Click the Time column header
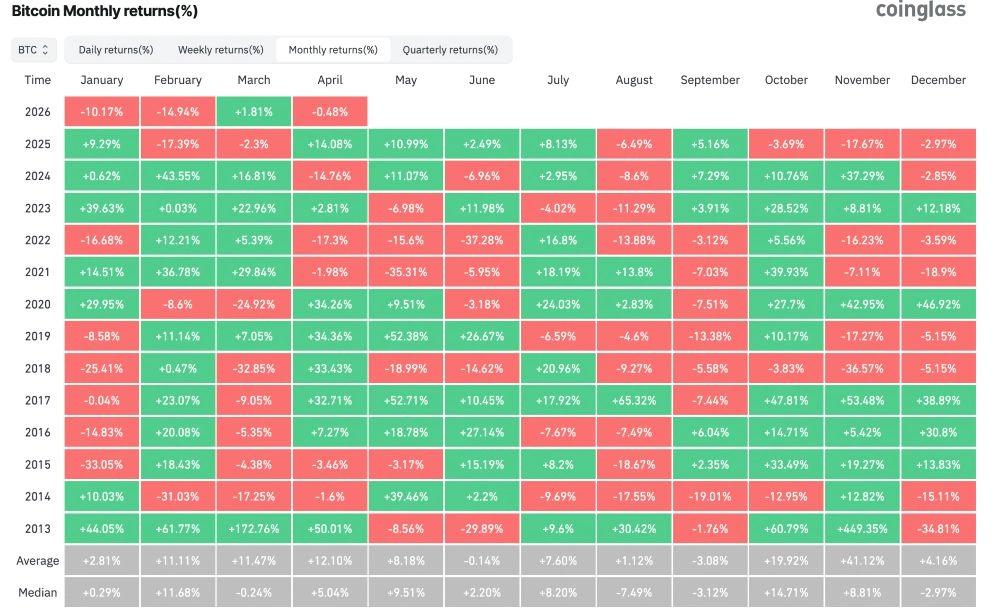This screenshot has width=1000, height=612. [x=37, y=80]
